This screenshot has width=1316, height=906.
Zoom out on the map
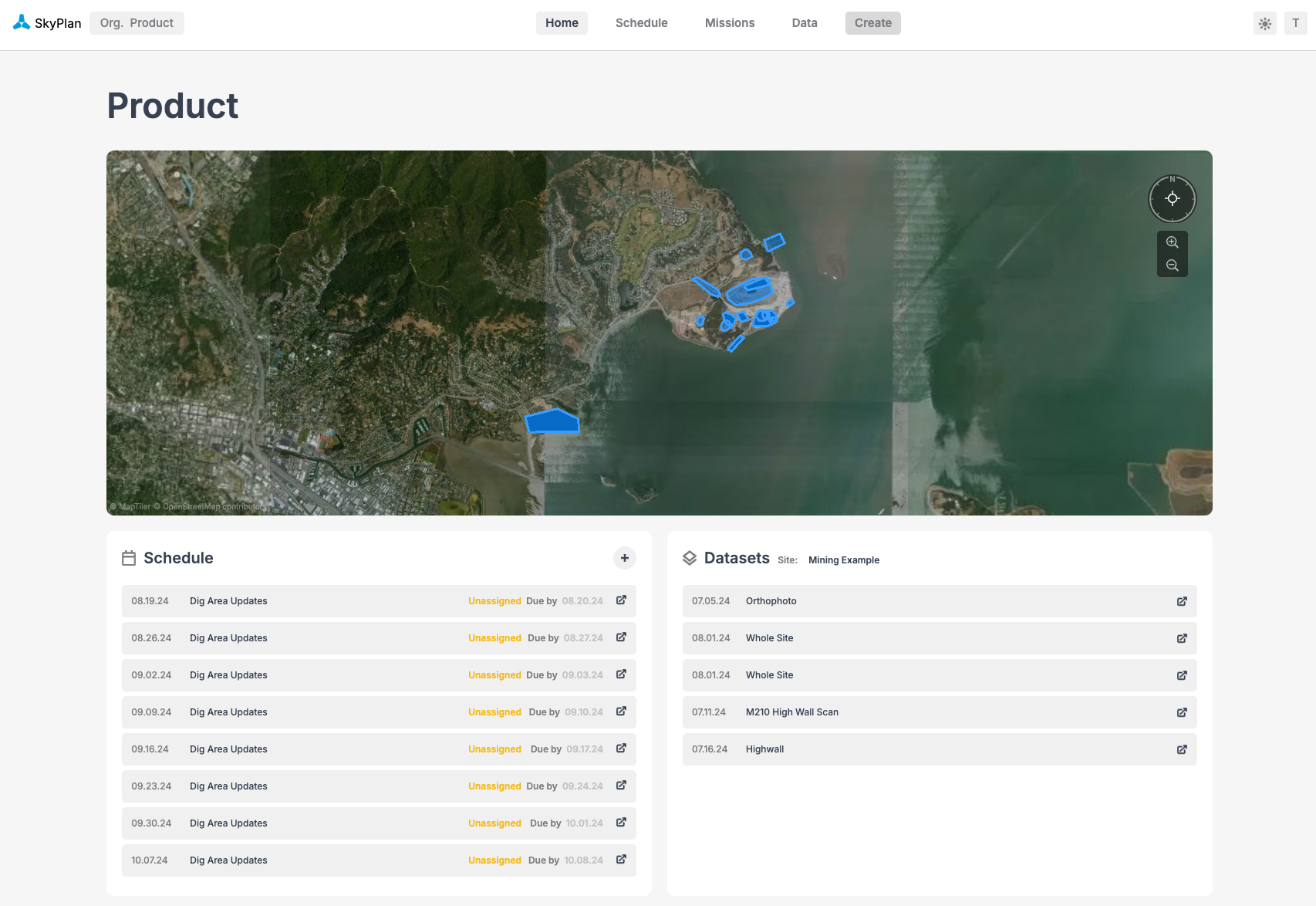[x=1173, y=265]
